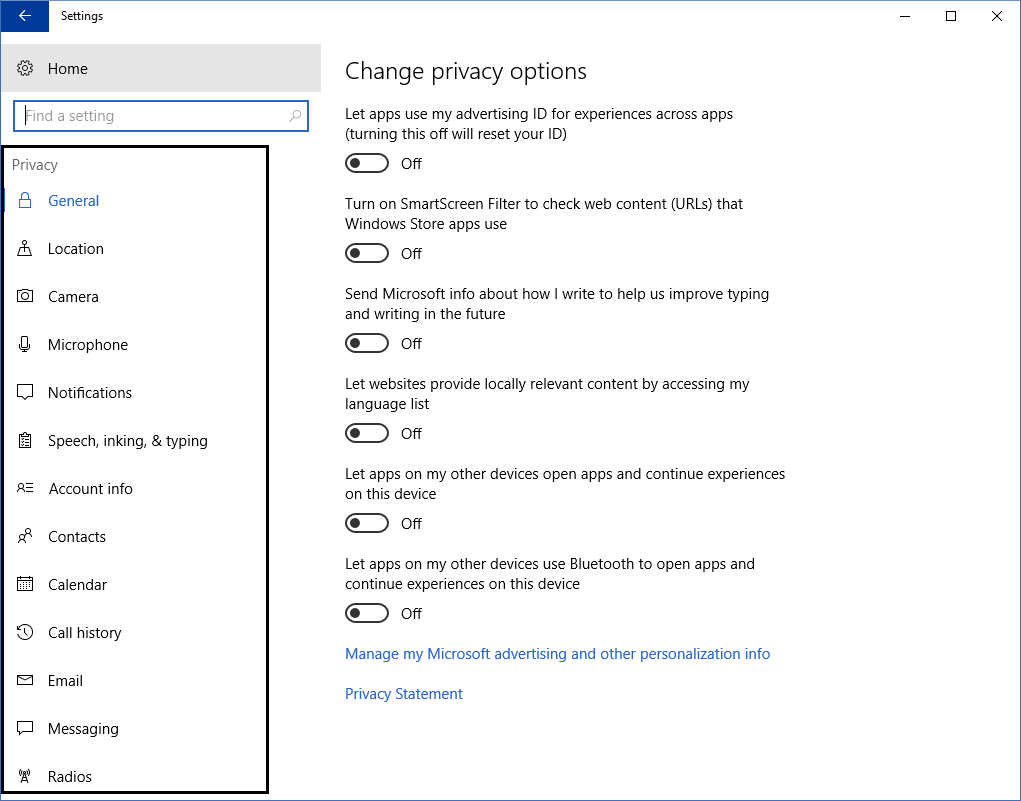Open Manage my Microsoft advertising link
Image resolution: width=1021 pixels, height=801 pixels.
click(557, 654)
